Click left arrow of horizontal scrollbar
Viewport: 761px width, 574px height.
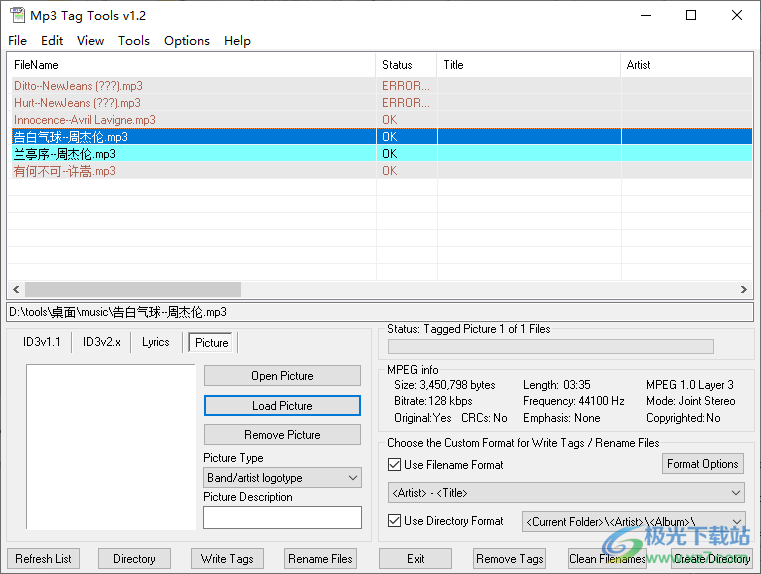click(x=16, y=290)
